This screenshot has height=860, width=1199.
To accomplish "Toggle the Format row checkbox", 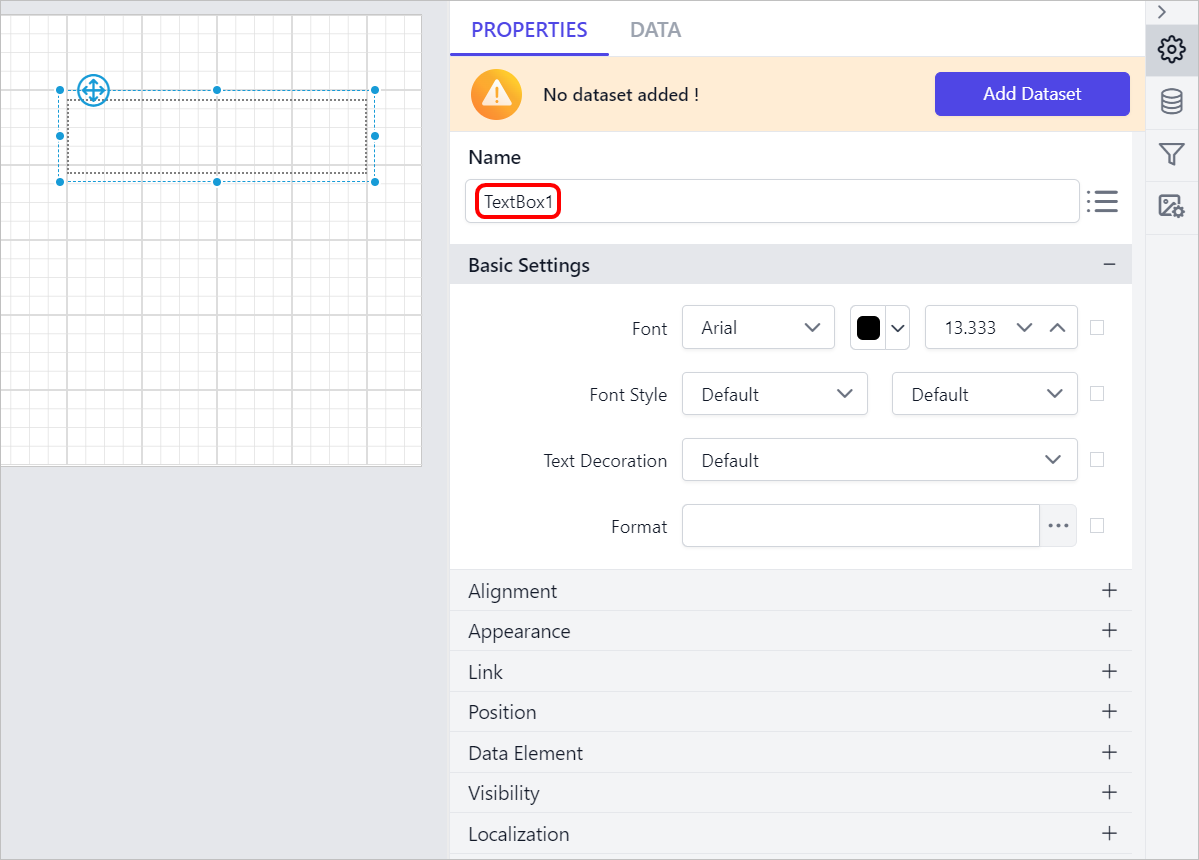I will (x=1097, y=526).
